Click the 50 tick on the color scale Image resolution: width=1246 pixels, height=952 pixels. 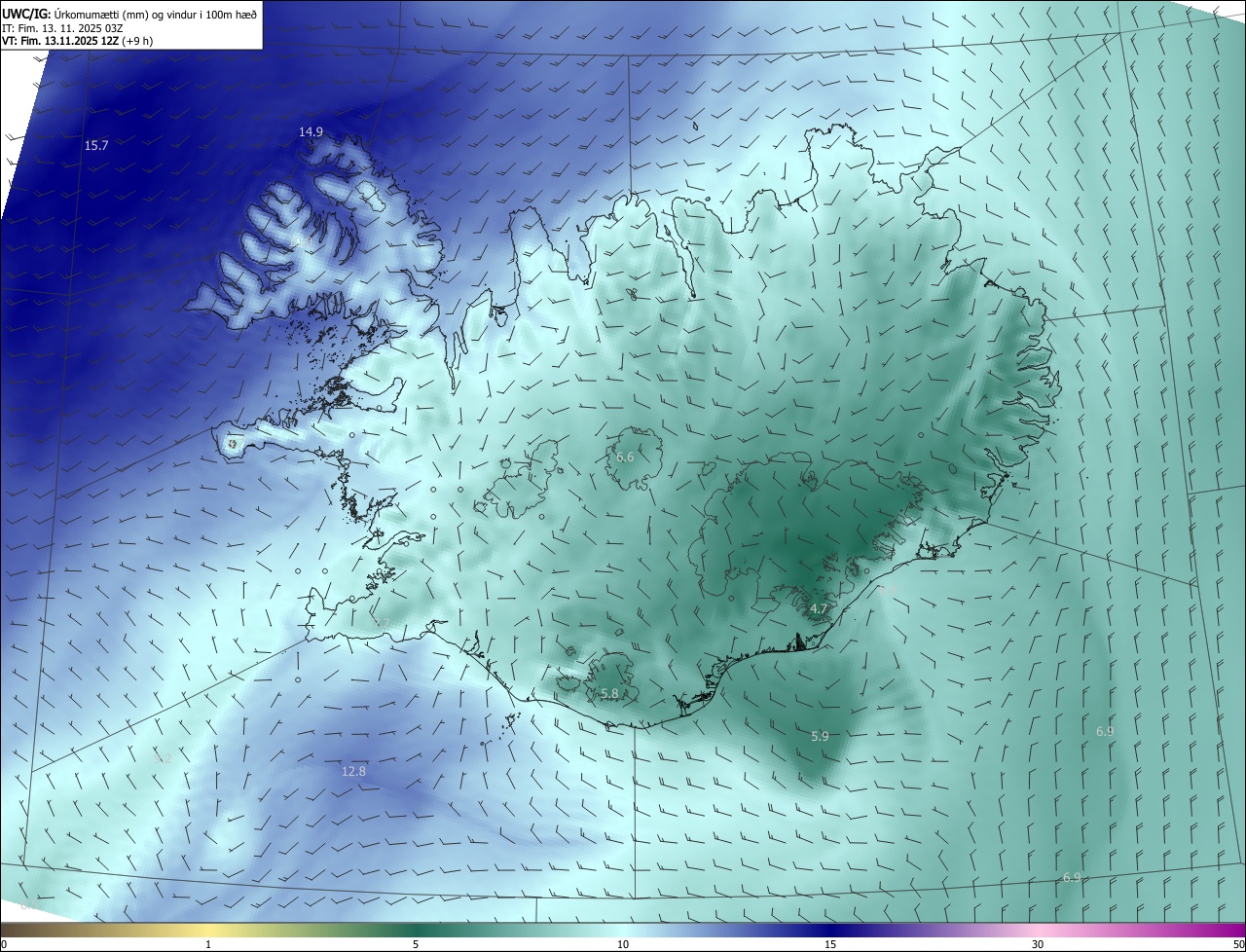[x=1238, y=944]
